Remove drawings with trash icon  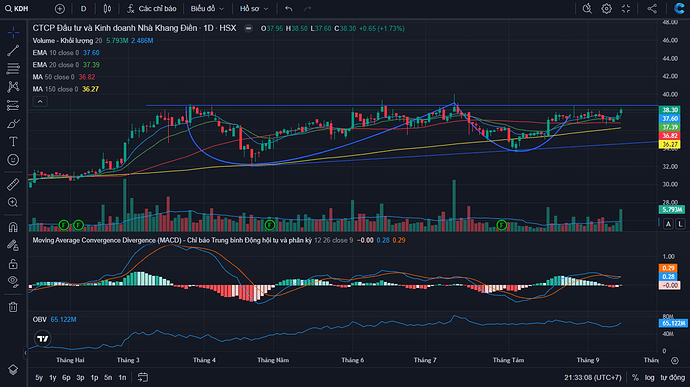13,307
